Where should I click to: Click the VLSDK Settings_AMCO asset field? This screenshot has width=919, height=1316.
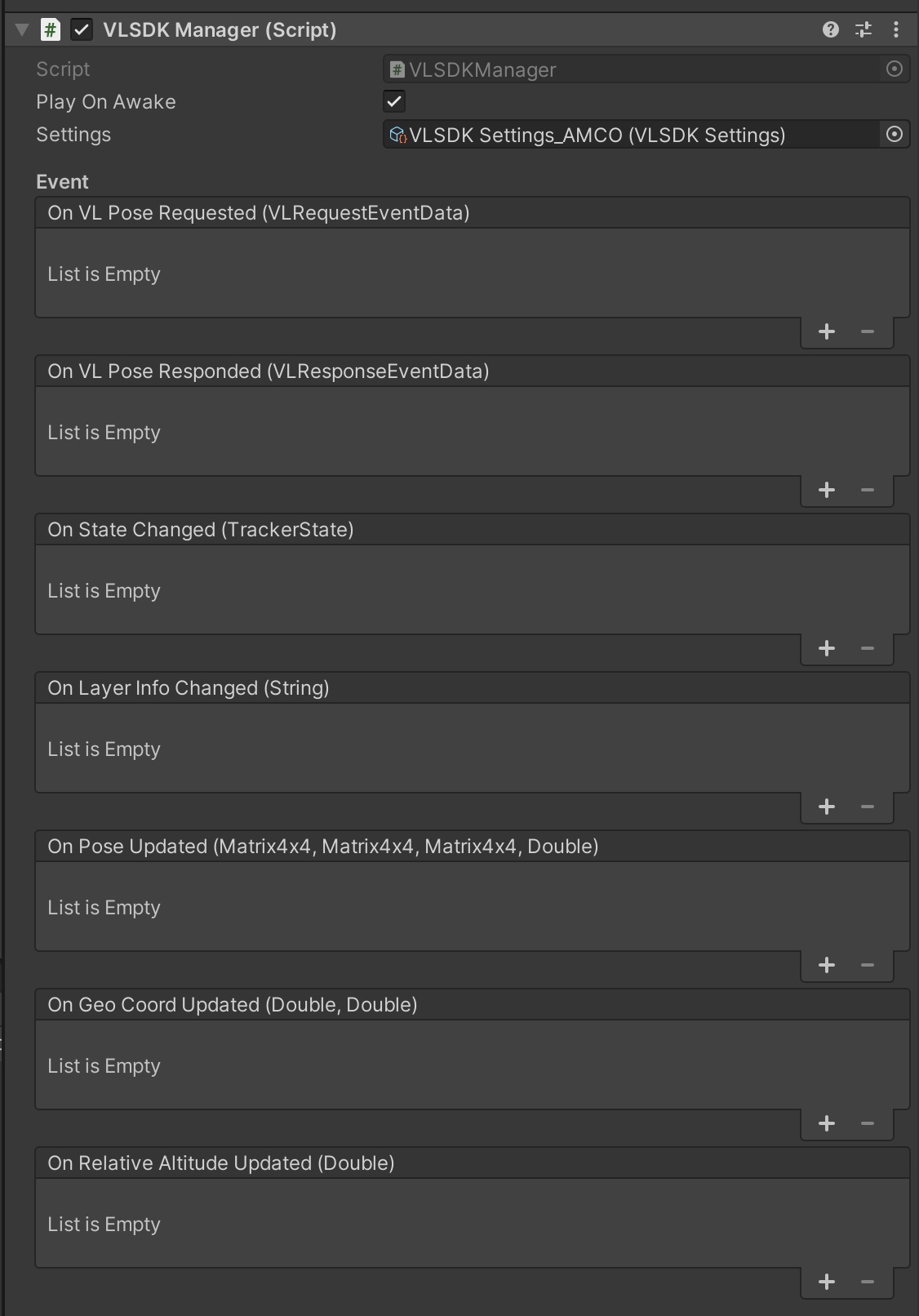(628, 135)
